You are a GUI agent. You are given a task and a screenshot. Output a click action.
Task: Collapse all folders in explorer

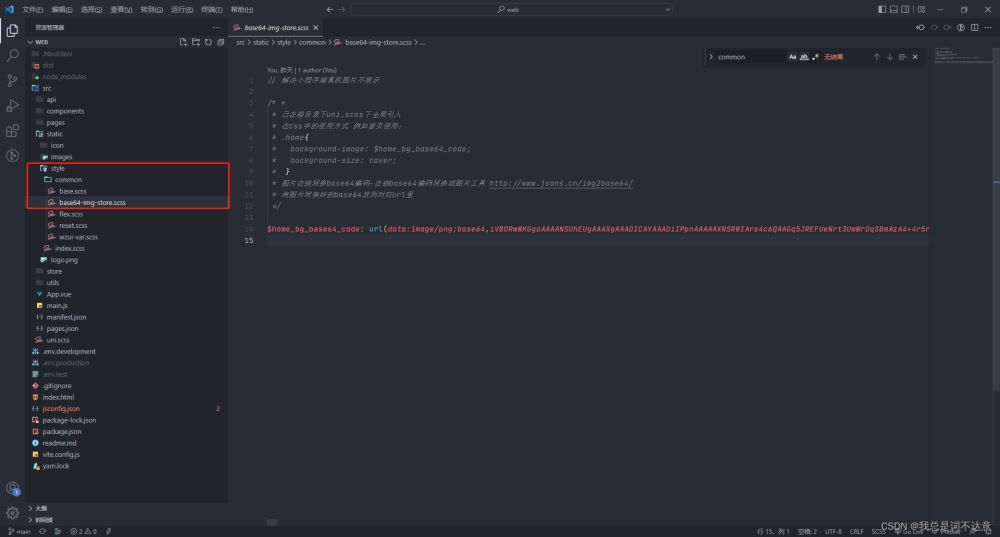(220, 42)
